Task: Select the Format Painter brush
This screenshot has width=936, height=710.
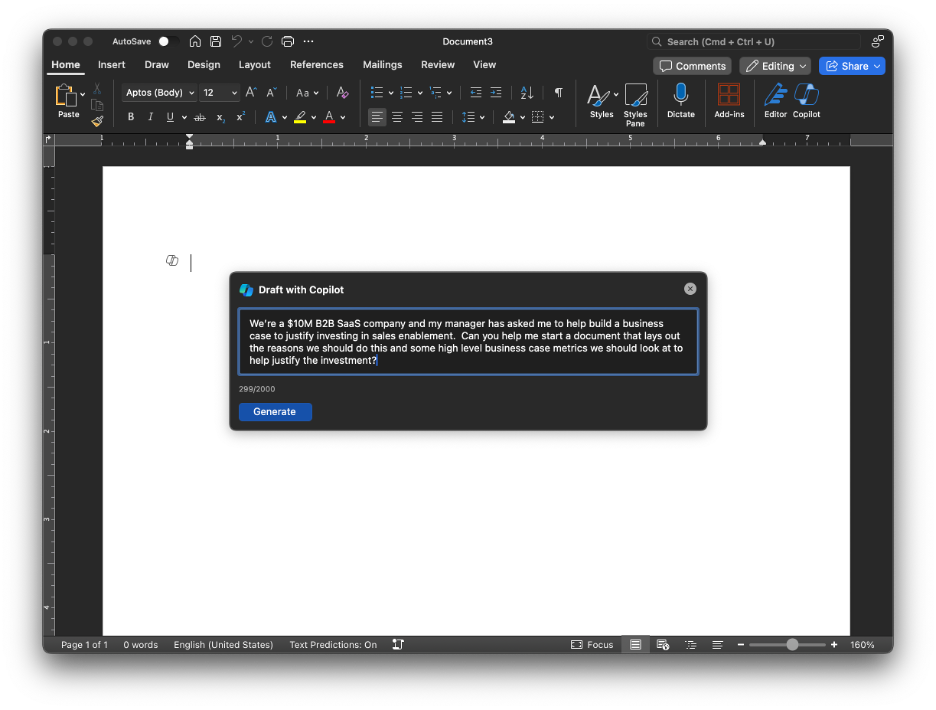Action: [97, 121]
